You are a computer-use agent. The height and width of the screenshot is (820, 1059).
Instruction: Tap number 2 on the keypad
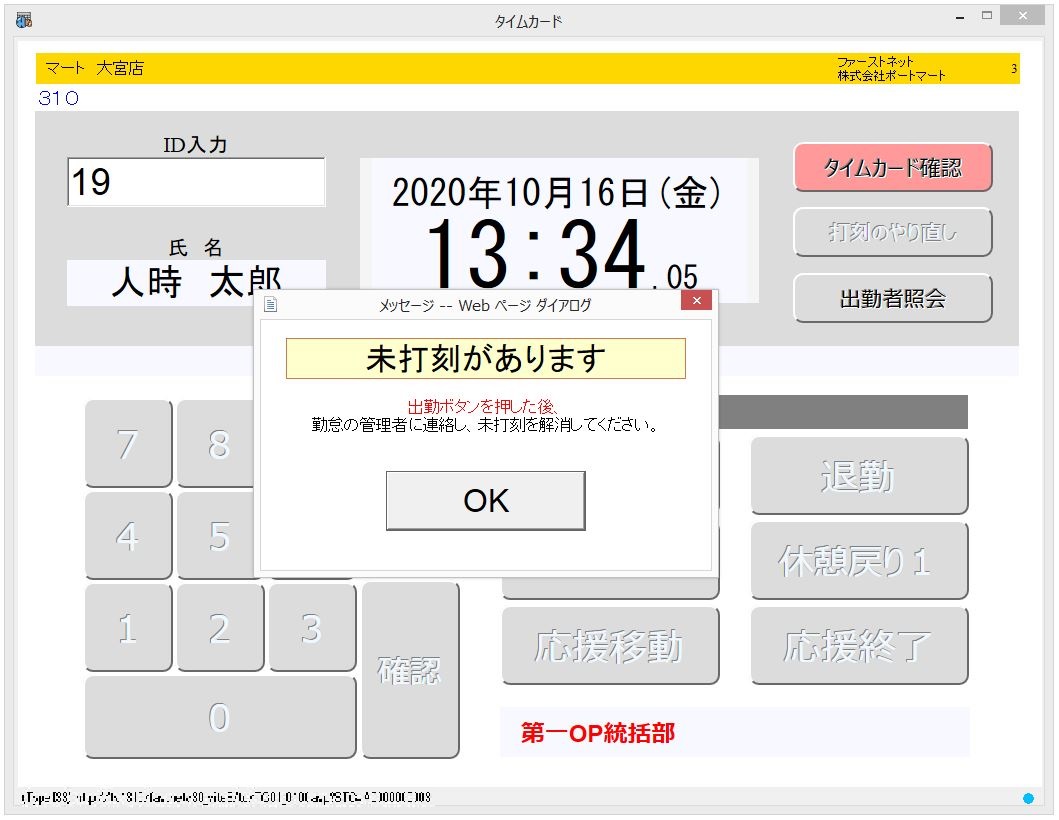click(220, 627)
